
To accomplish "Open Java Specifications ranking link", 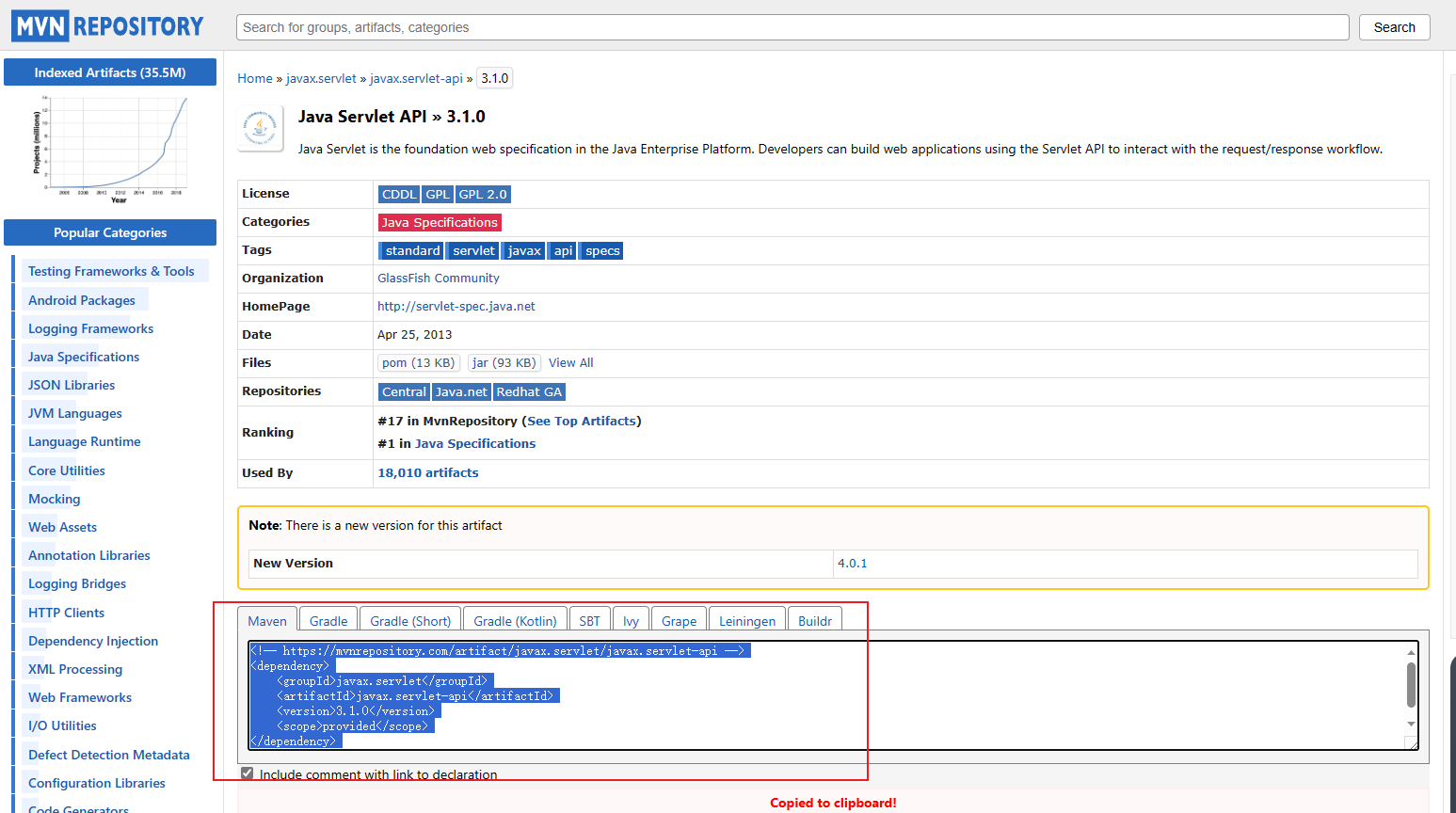I will pos(475,443).
